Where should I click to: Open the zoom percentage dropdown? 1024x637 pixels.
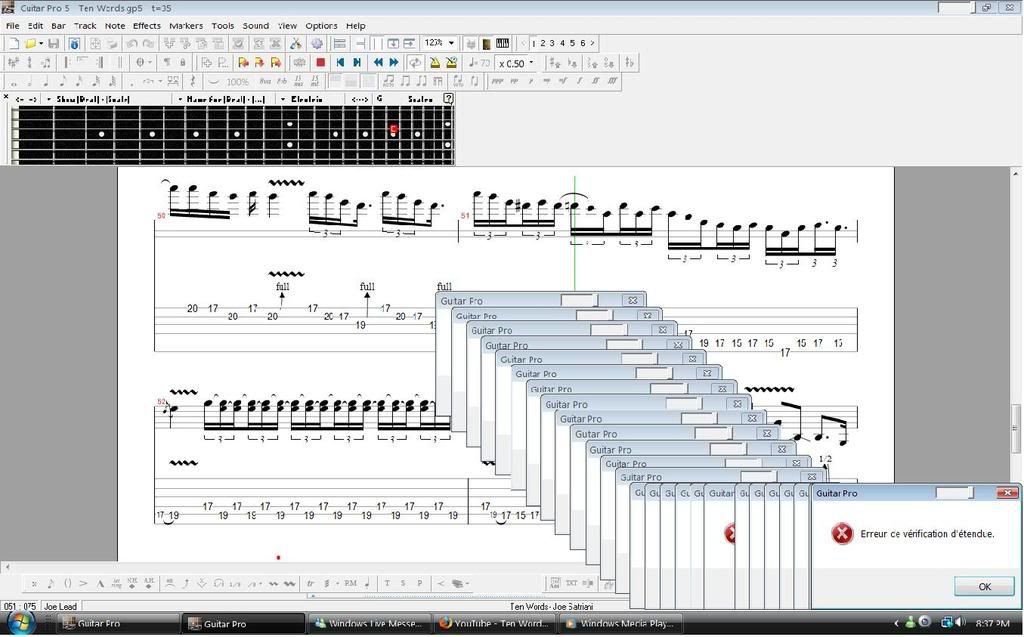[451, 43]
